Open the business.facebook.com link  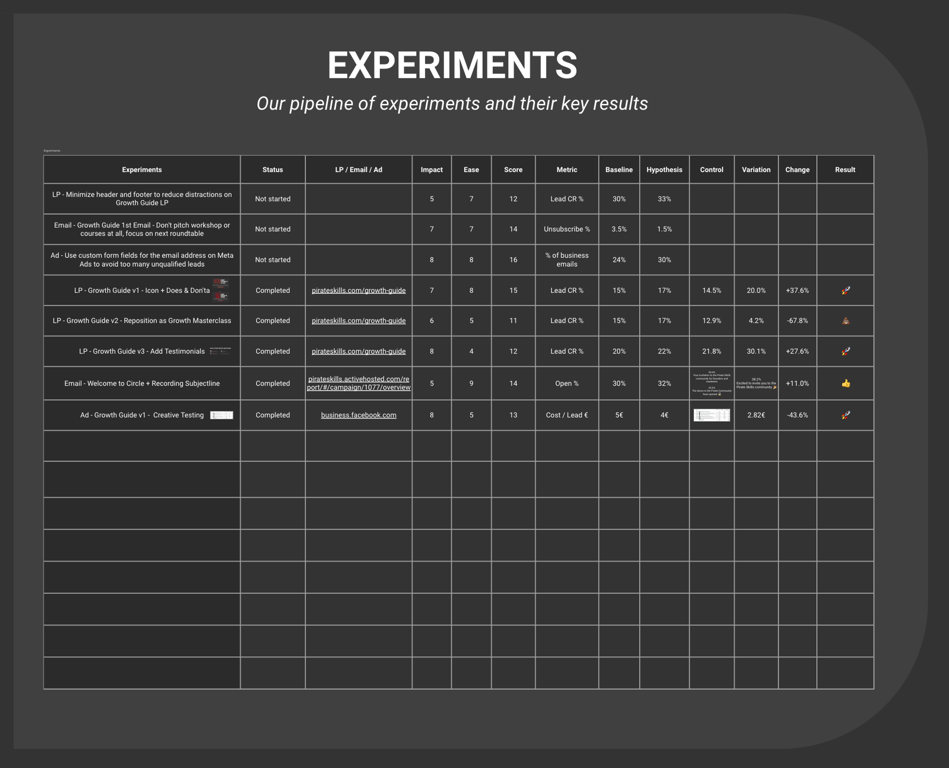358,415
